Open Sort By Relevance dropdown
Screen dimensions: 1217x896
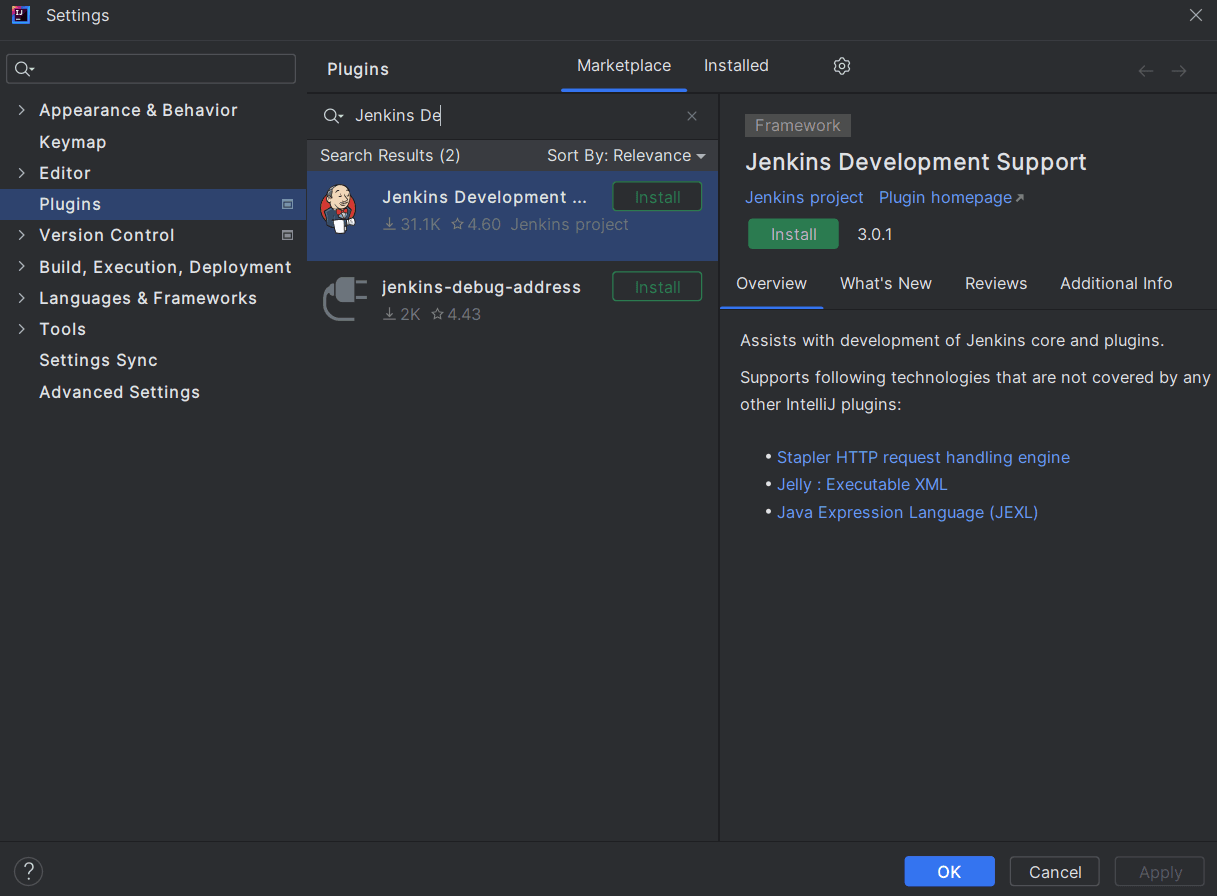click(626, 156)
